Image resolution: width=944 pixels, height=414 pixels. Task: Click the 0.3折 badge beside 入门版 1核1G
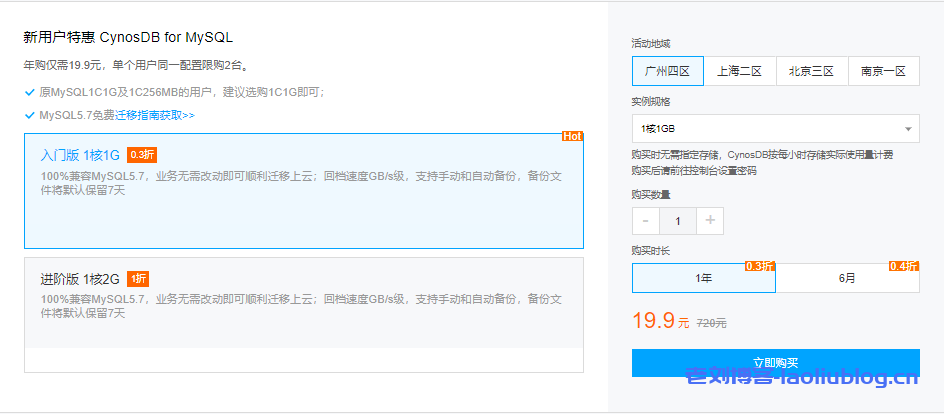pos(142,155)
